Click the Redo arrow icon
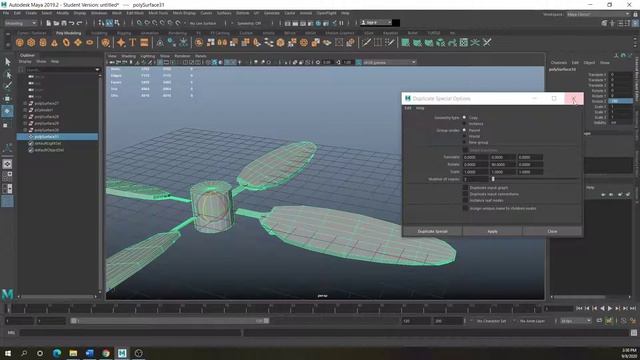The width and height of the screenshot is (640, 360). [80, 23]
